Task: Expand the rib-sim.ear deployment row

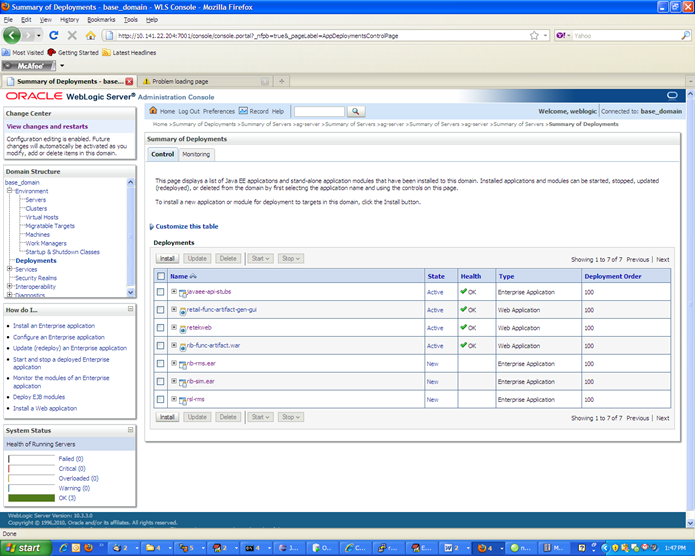Action: [174, 381]
